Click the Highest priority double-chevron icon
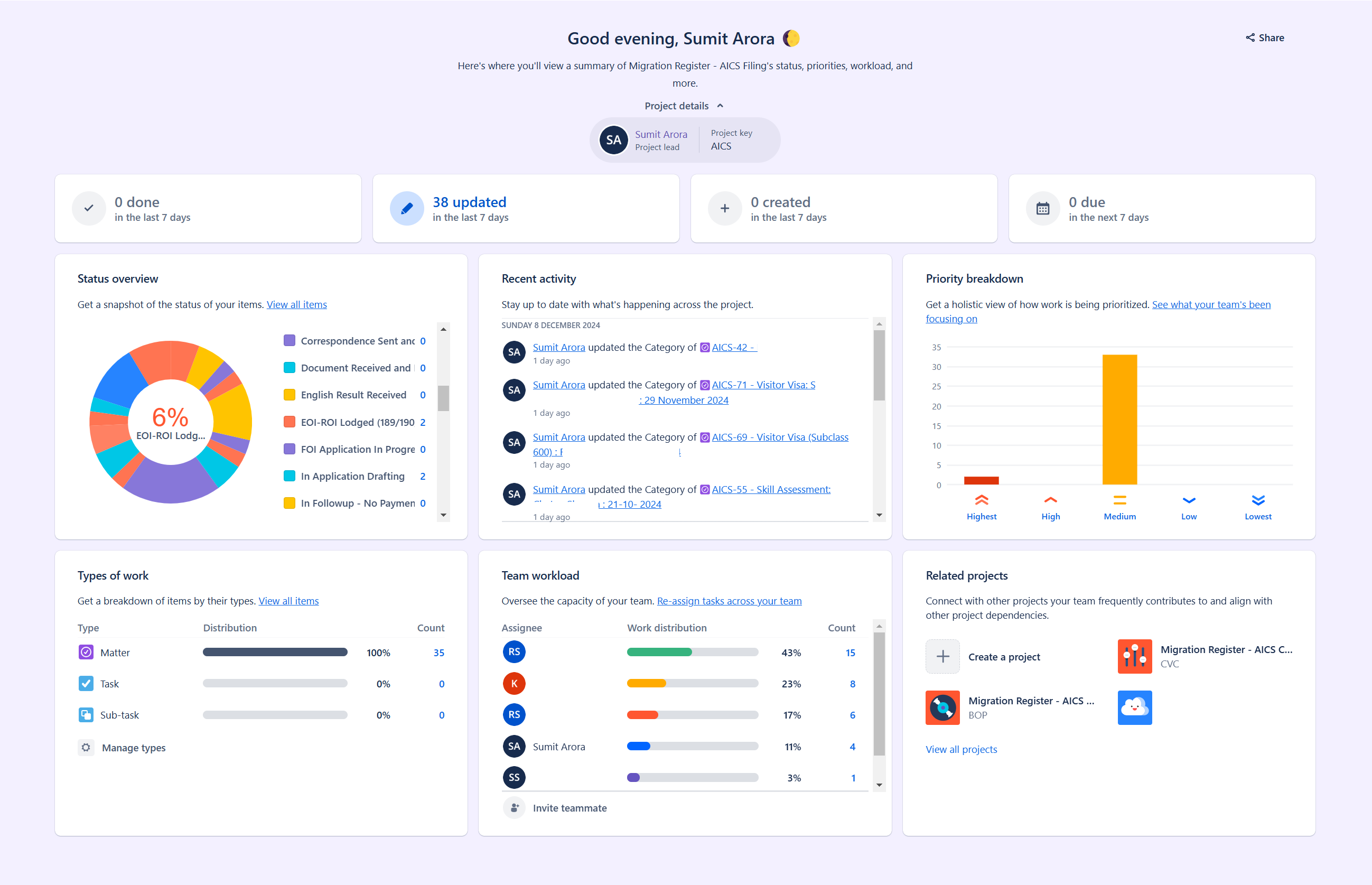 pos(981,500)
